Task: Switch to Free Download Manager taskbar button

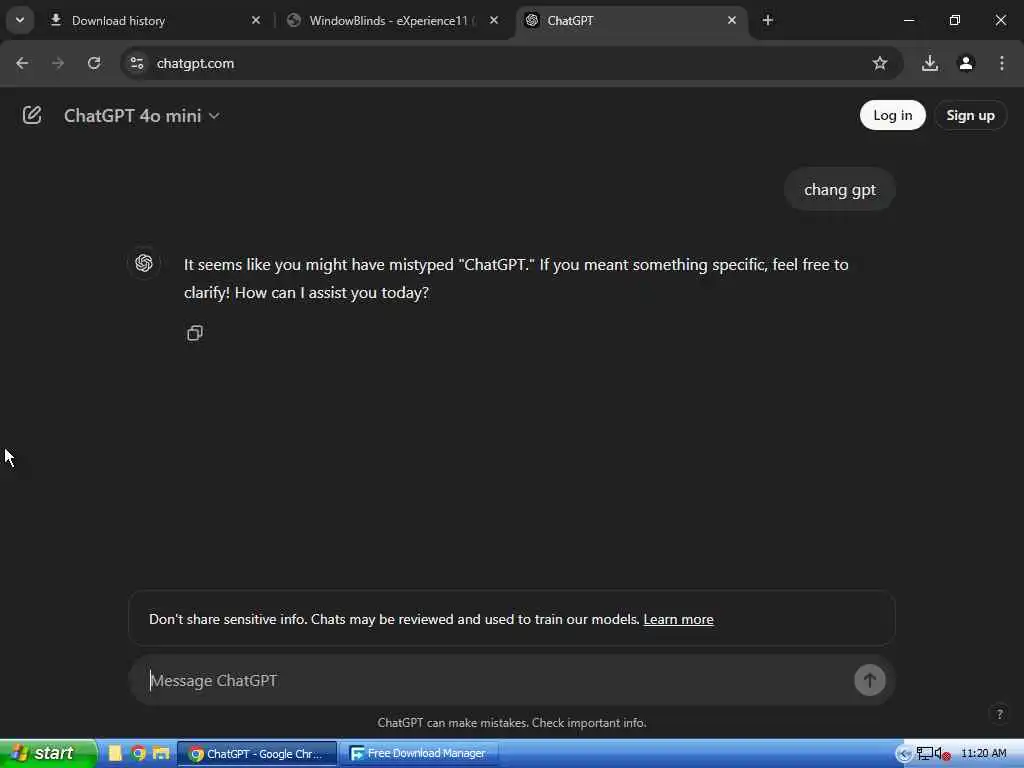Action: pyautogui.click(x=419, y=754)
